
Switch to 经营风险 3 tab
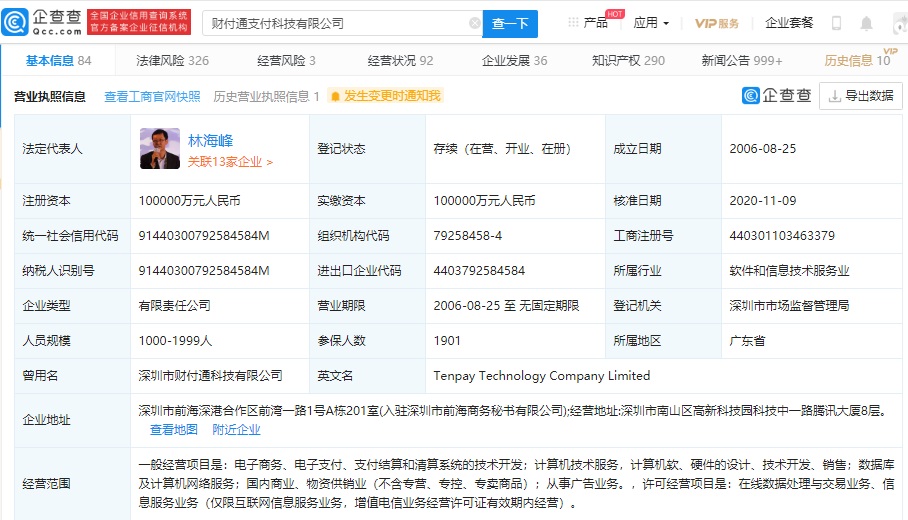[286, 60]
